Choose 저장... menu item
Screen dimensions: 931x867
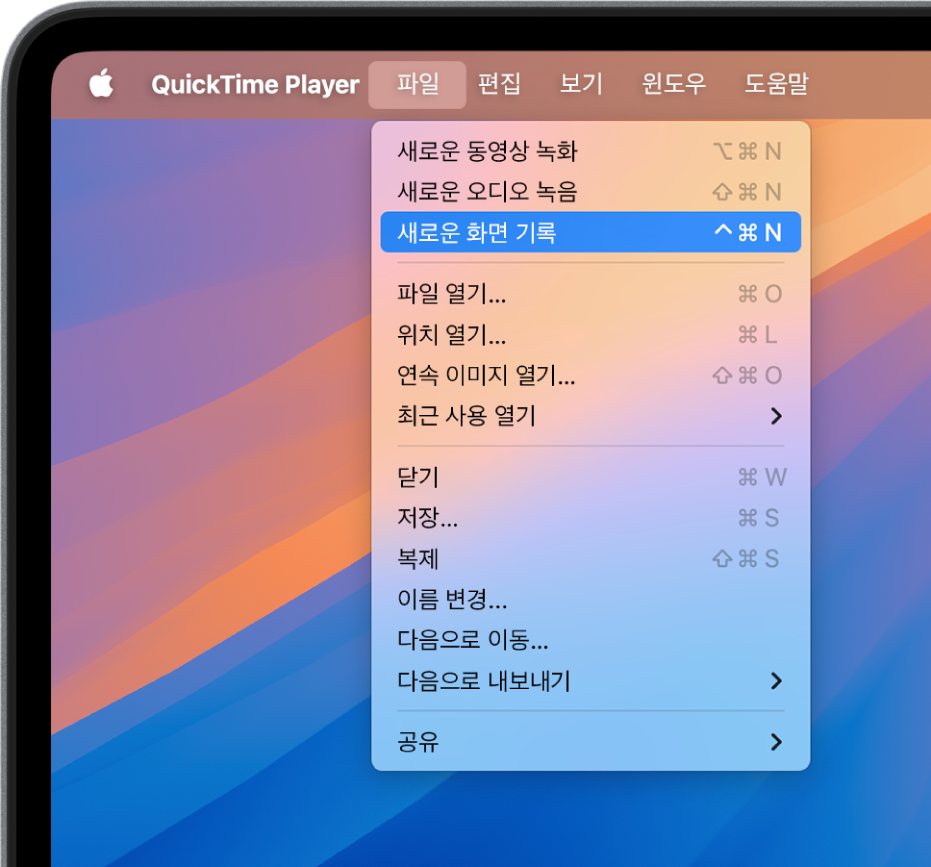[591, 518]
